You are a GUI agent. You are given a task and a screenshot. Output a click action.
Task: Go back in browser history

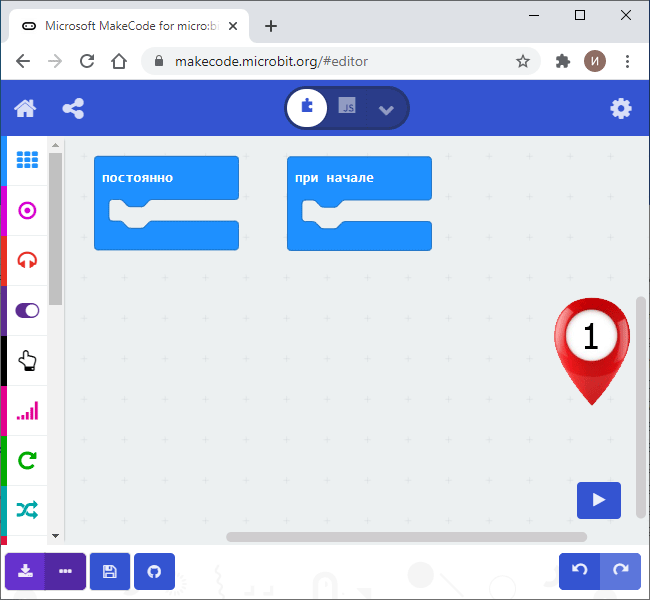coord(23,61)
